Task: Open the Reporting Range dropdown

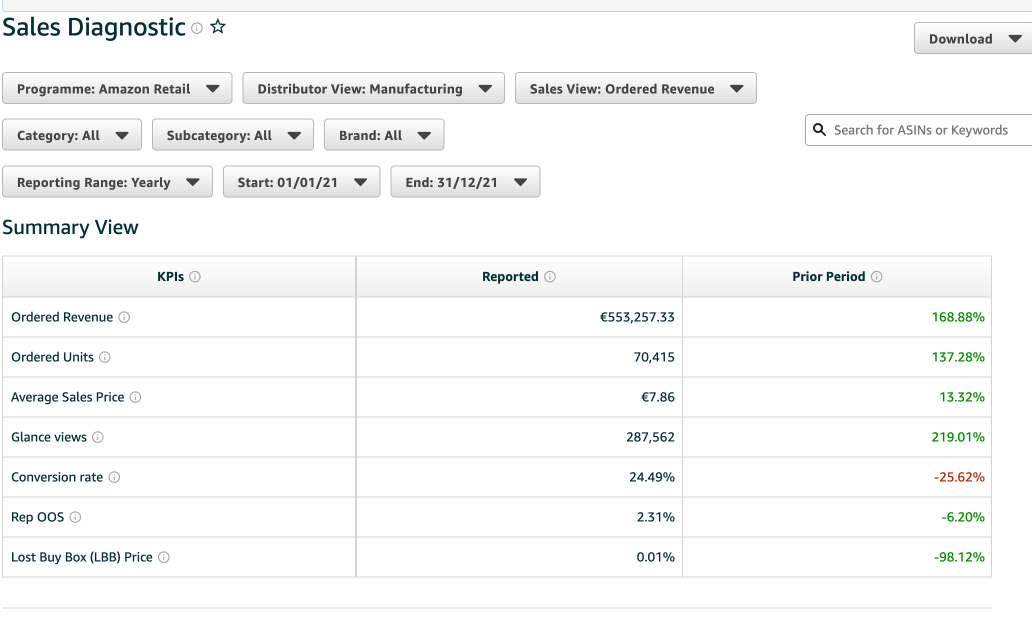Action: click(107, 181)
